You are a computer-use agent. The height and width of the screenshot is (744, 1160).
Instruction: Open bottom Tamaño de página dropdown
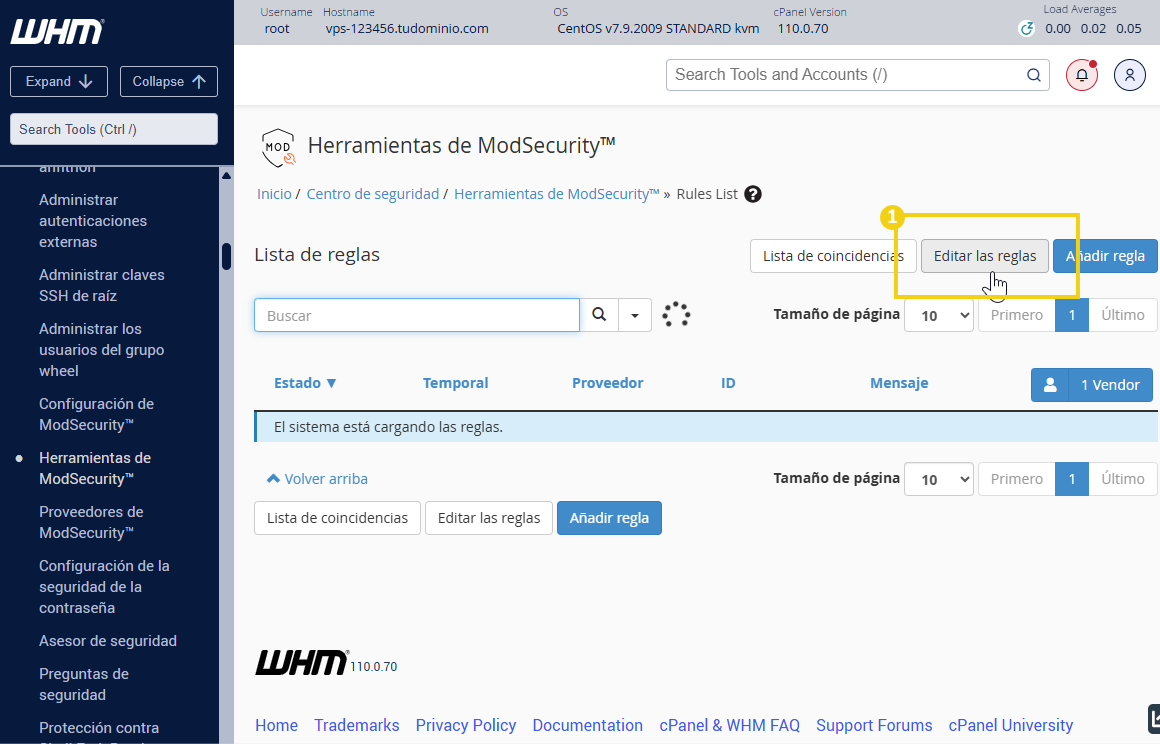[939, 479]
